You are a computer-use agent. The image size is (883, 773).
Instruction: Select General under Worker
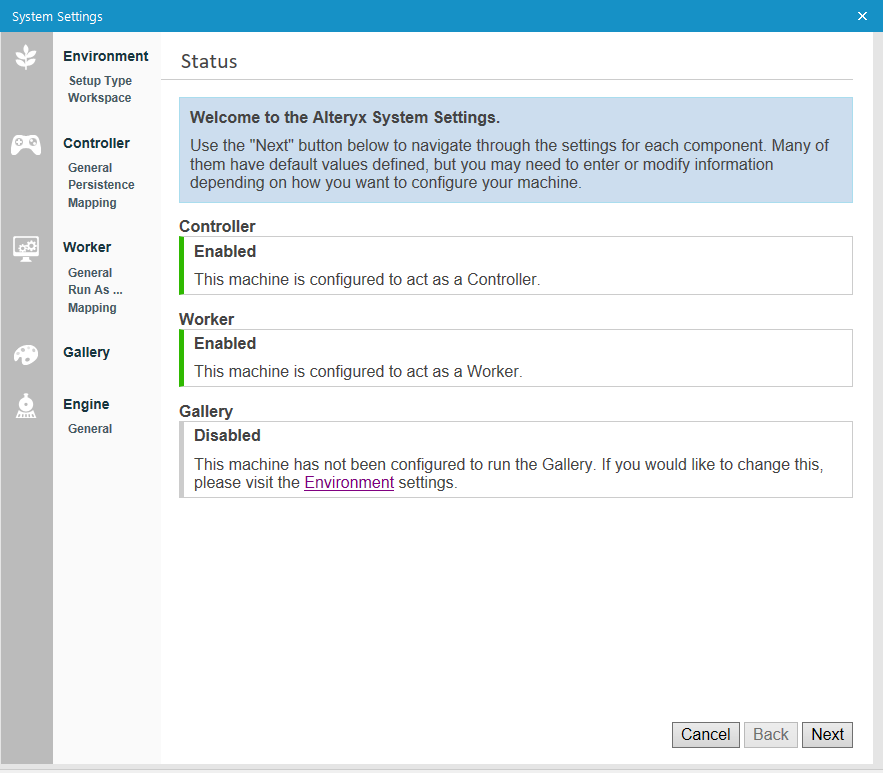[90, 272]
